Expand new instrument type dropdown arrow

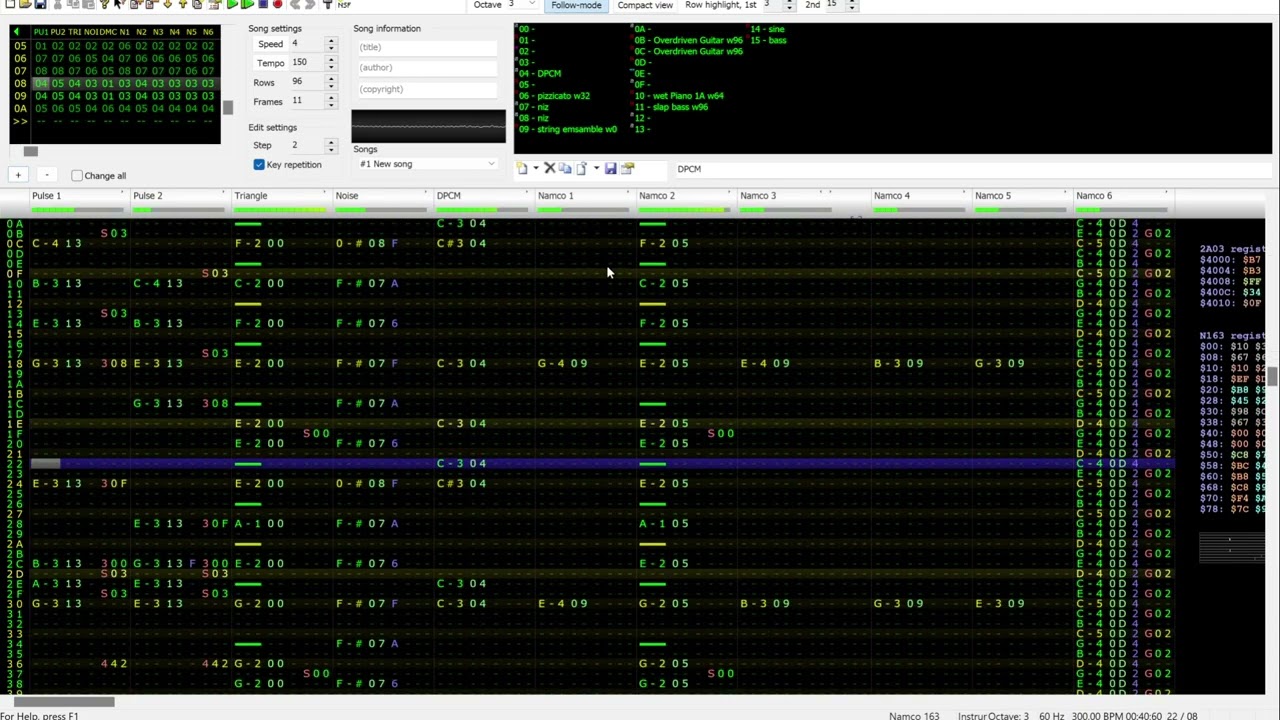[535, 168]
